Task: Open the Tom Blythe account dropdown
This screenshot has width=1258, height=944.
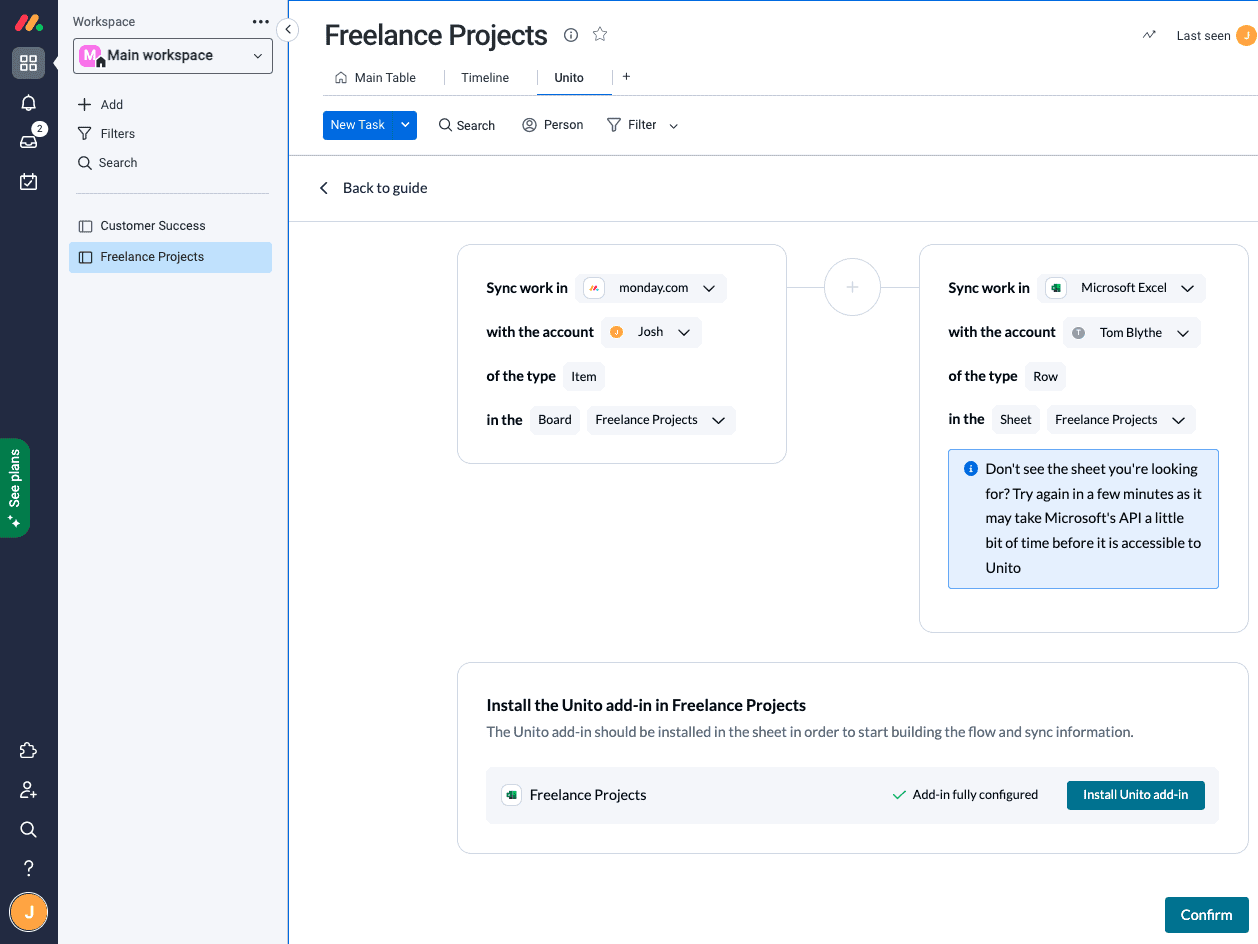Action: pyautogui.click(x=1130, y=333)
